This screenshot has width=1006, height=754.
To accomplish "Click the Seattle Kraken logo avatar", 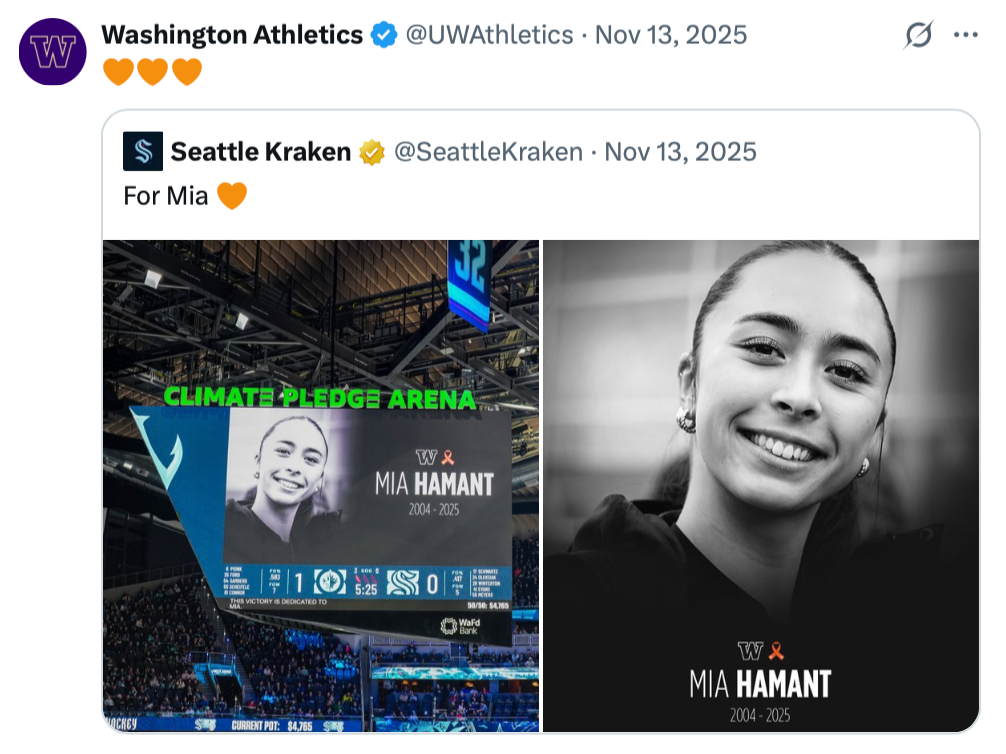I will coord(143,152).
